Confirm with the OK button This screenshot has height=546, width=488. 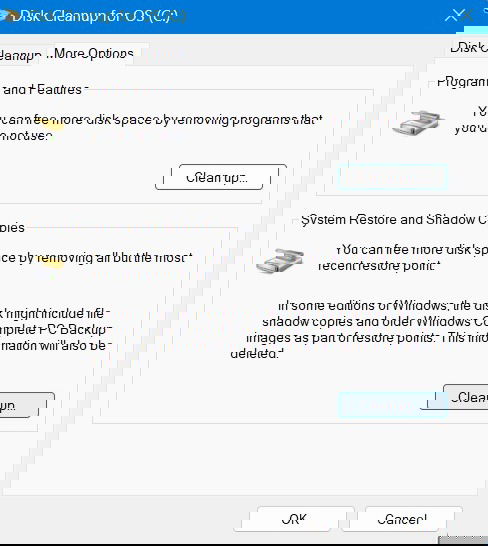294,519
